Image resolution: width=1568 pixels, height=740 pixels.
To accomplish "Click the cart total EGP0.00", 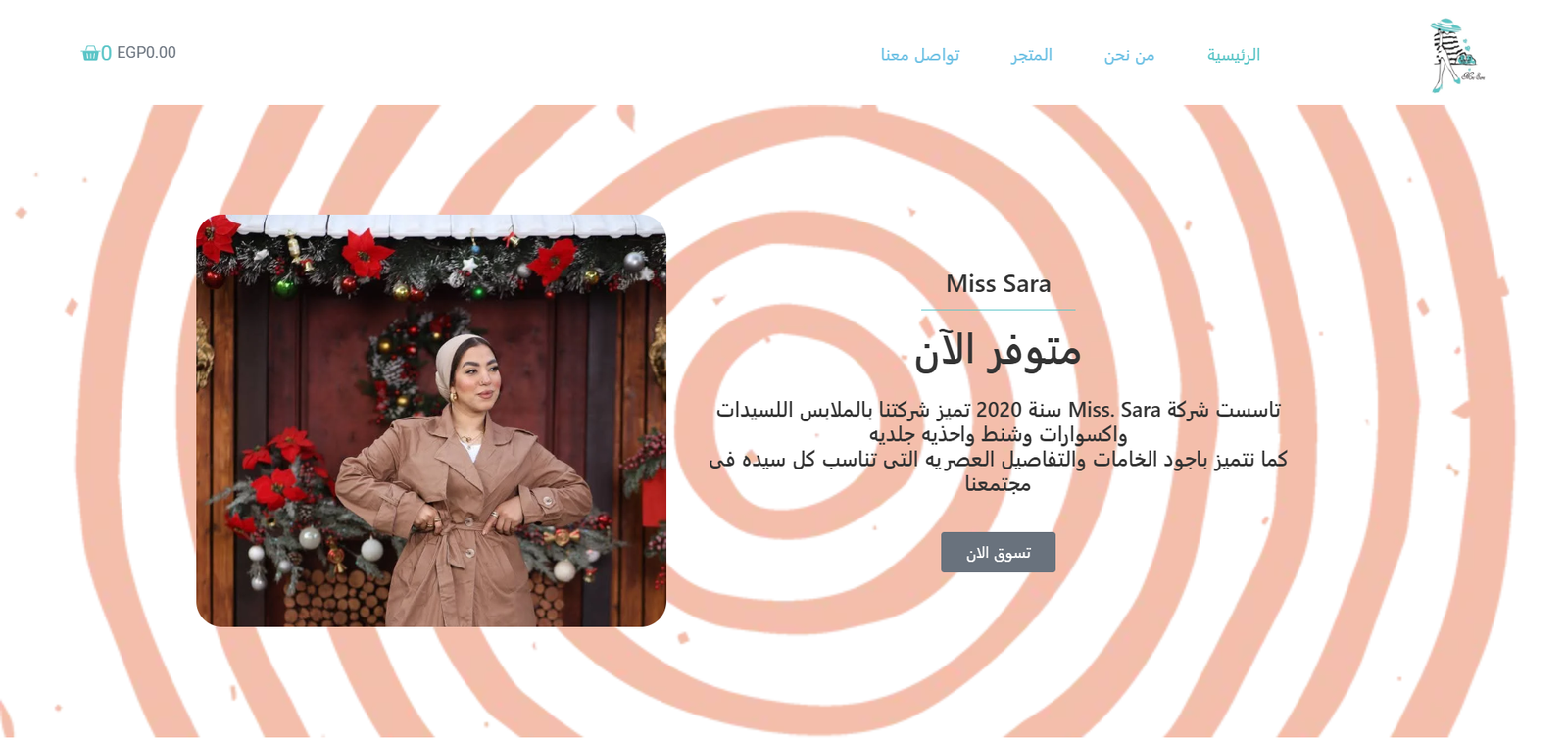I will click(146, 53).
